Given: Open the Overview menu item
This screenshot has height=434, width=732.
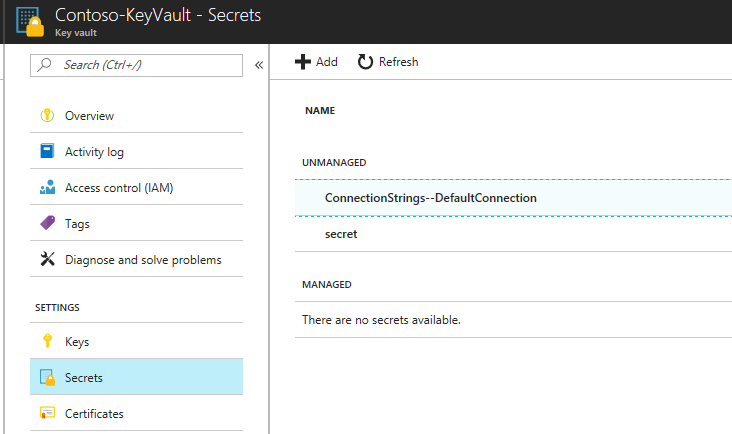Looking at the screenshot, I should (x=89, y=116).
